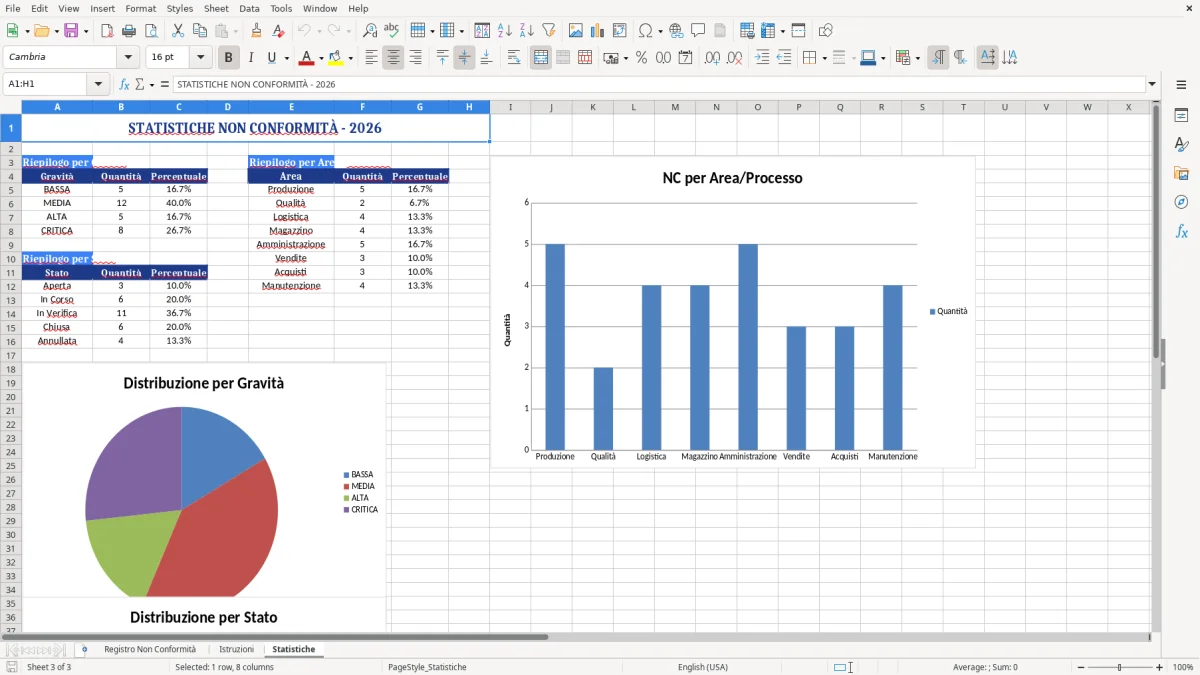
Task: Click the Name Box cell reference field
Action: [x=45, y=84]
